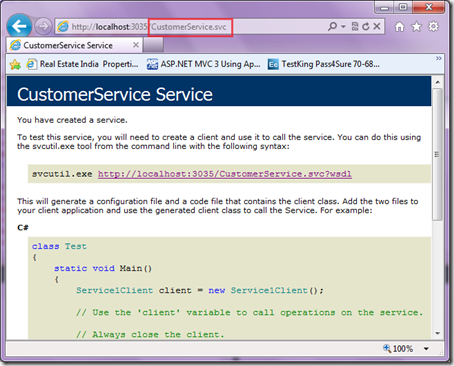Open the Home page icon
This screenshot has width=454, height=366.
click(x=399, y=26)
